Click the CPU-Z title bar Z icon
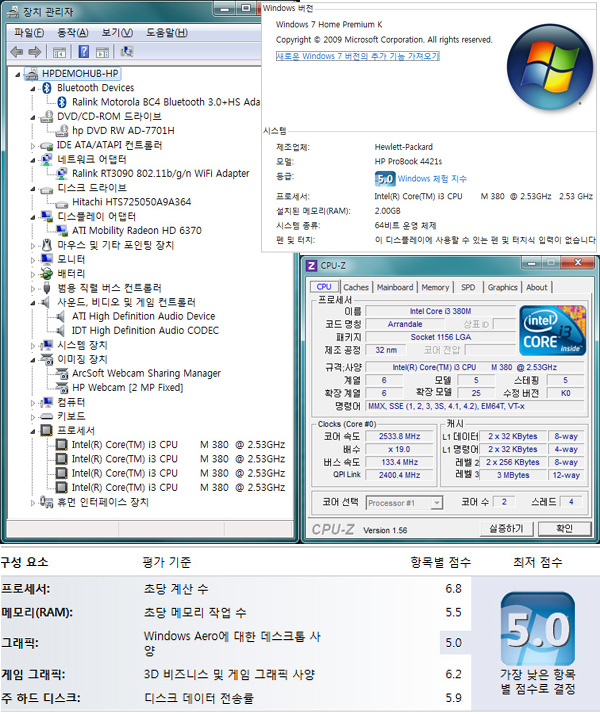600x714 pixels. coord(311,265)
